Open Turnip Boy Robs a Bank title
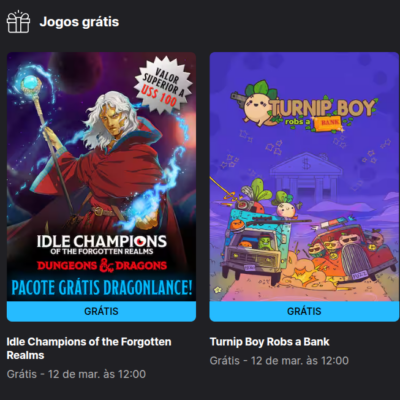Image resolution: width=400 pixels, height=400 pixels. point(269,342)
